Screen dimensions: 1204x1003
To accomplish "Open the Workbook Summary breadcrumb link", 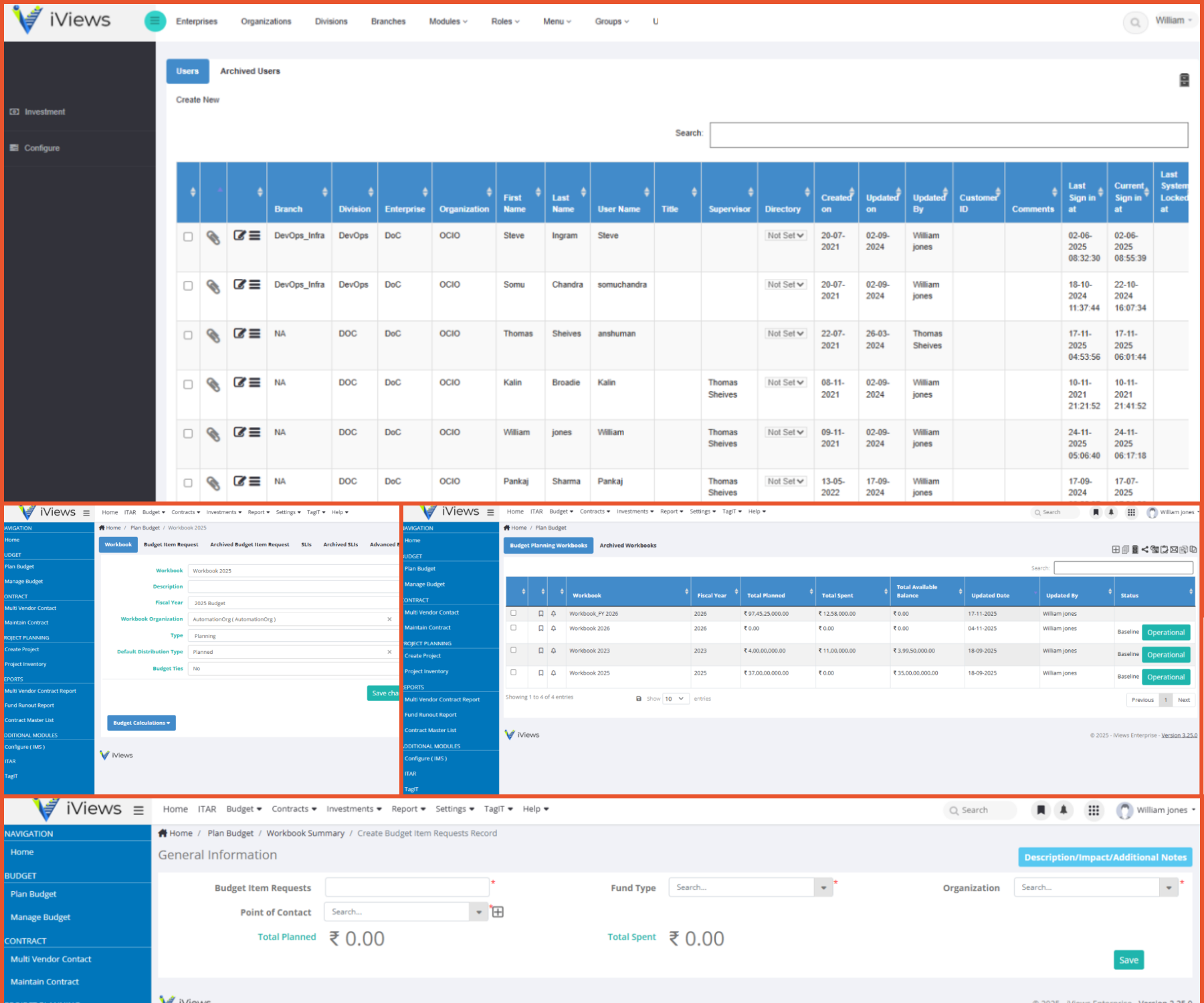I will (305, 833).
